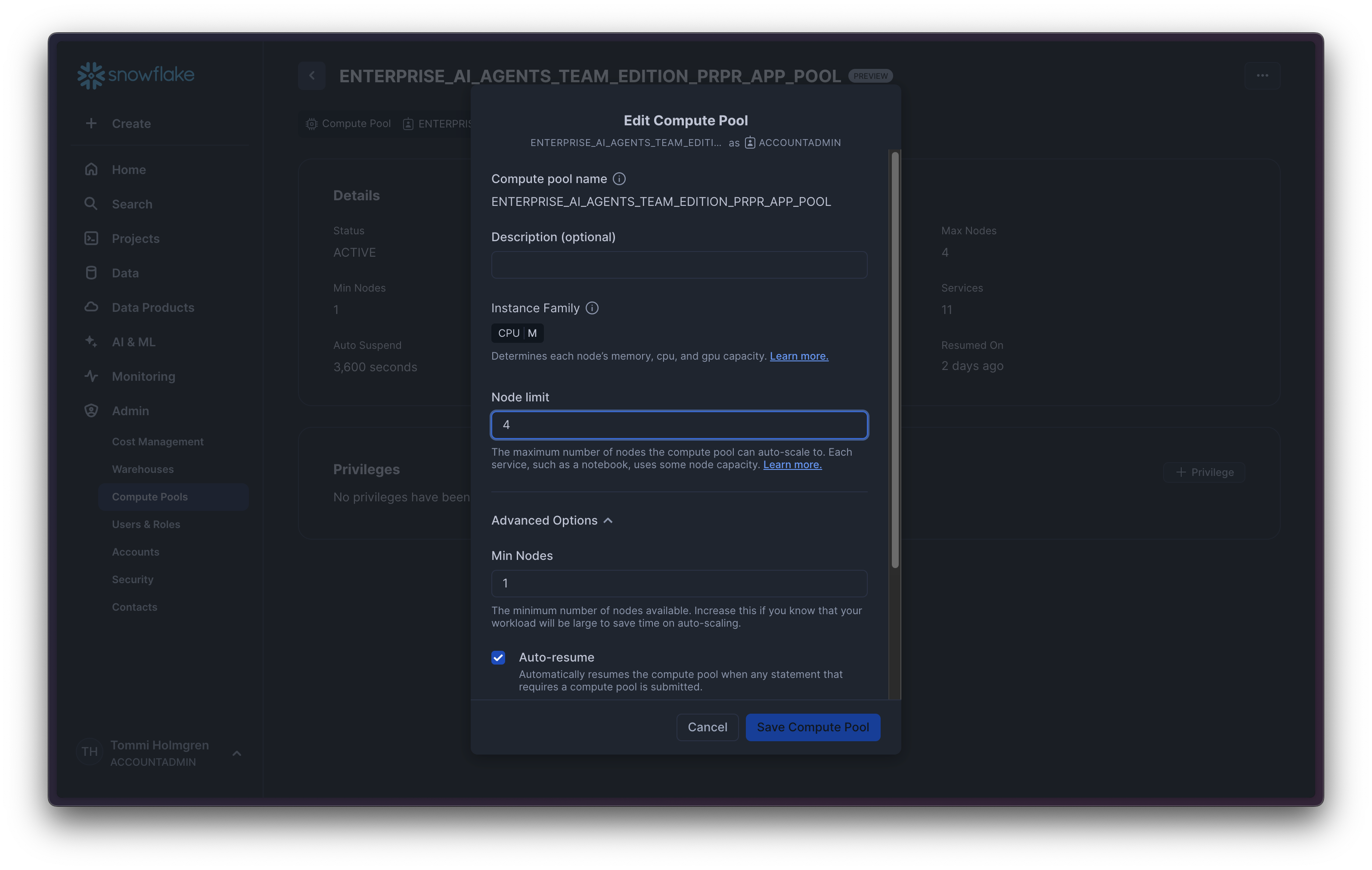1372x870 pixels.
Task: Collapse the Advanced Options section
Action: point(552,520)
